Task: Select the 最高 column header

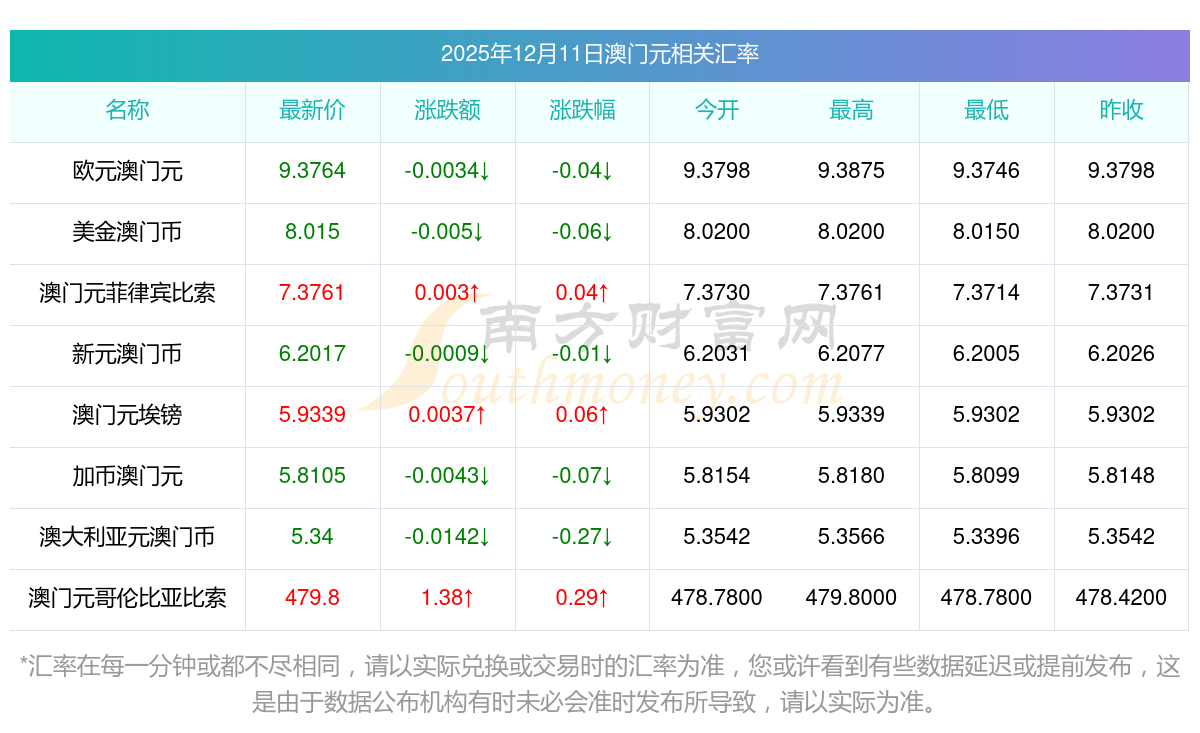Action: click(x=851, y=110)
